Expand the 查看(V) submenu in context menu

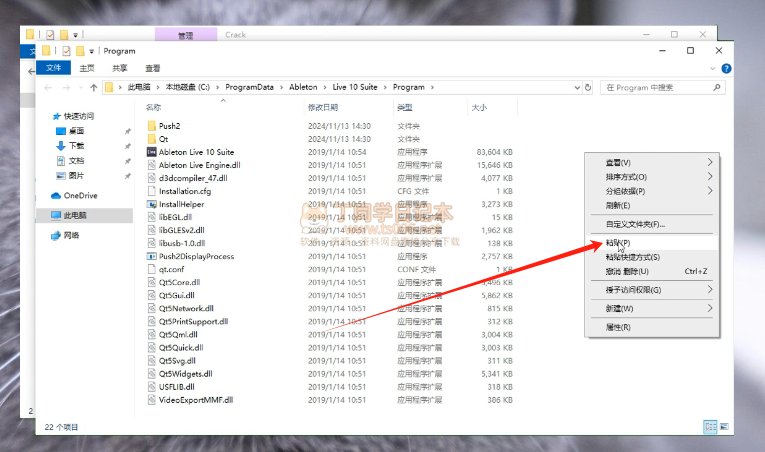(x=710, y=162)
